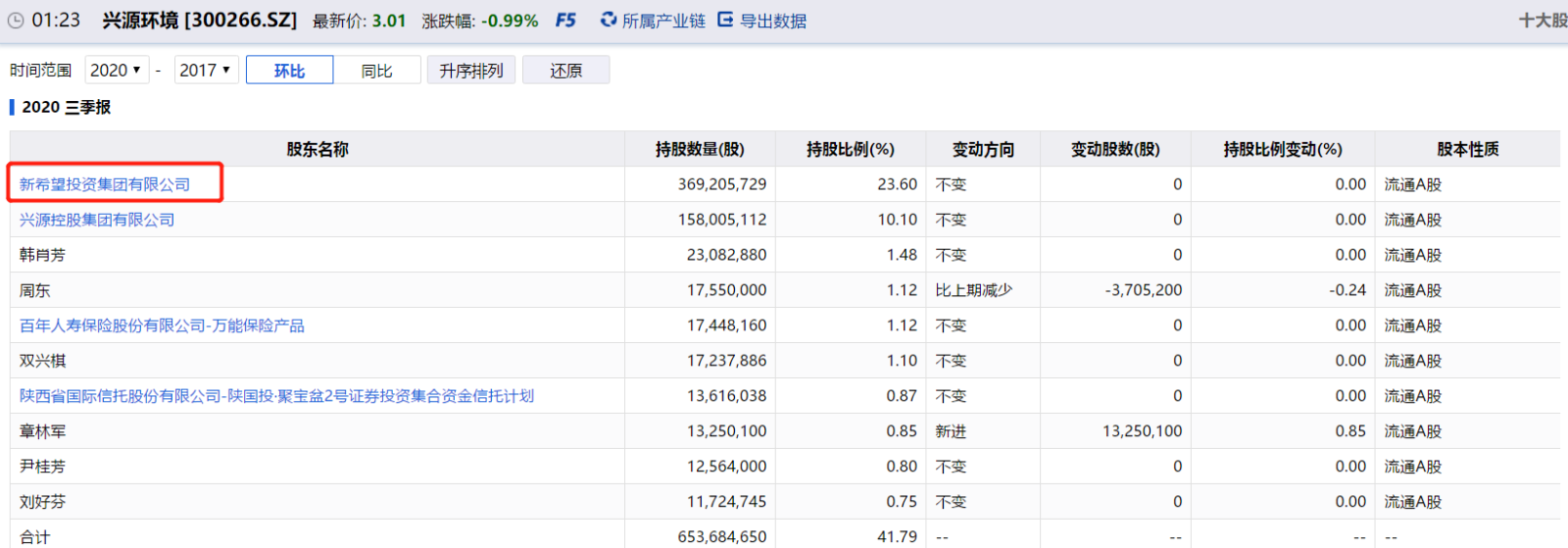Click stock title 兴源环境 [300266.SZ]
Screen dimensions: 1568x548
coord(199,20)
